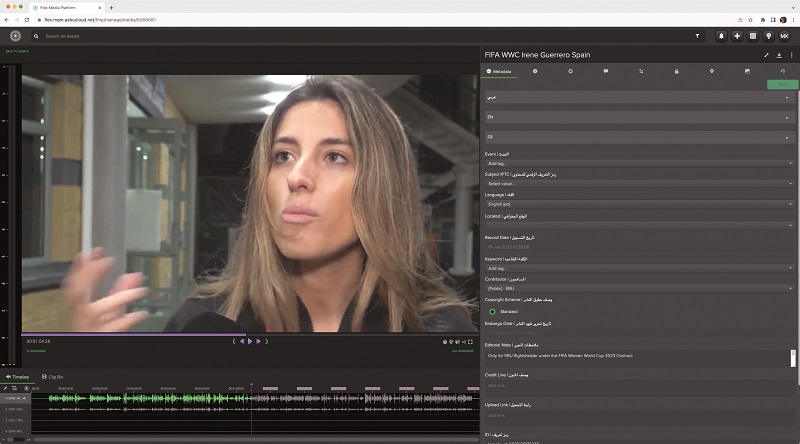Screen dimensions: 800x444
Task: Click the Editorial Note inner scrollbar
Action: point(792,358)
